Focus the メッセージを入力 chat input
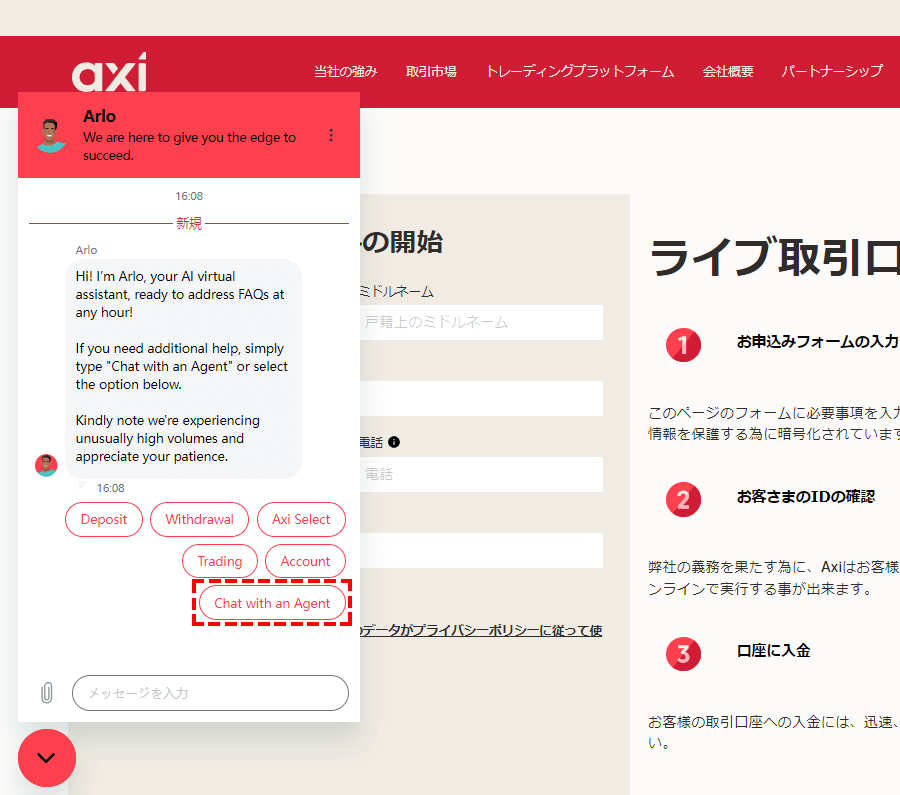The height and width of the screenshot is (795, 900). [x=210, y=693]
